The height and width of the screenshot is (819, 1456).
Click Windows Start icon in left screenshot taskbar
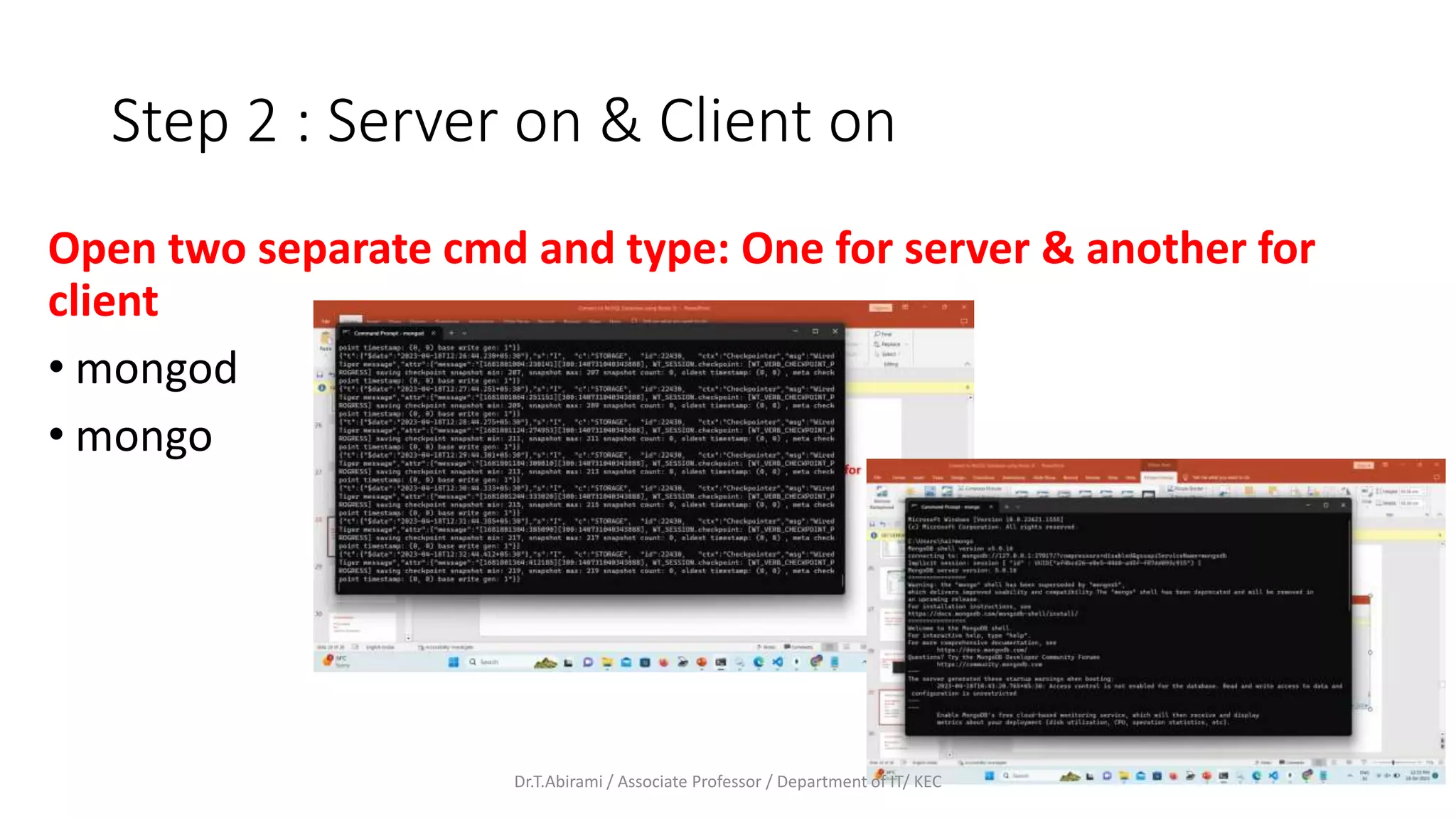(454, 662)
